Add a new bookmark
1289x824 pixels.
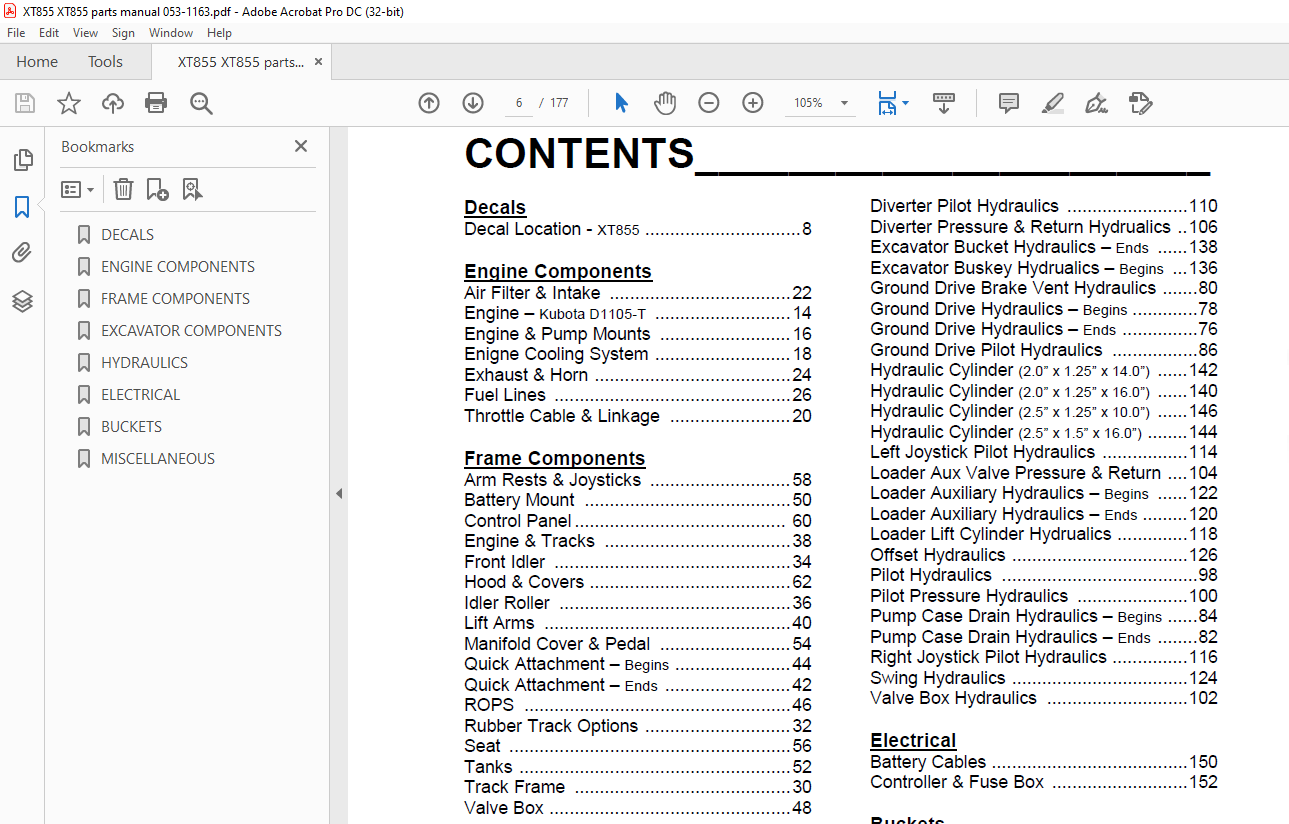tap(157, 189)
